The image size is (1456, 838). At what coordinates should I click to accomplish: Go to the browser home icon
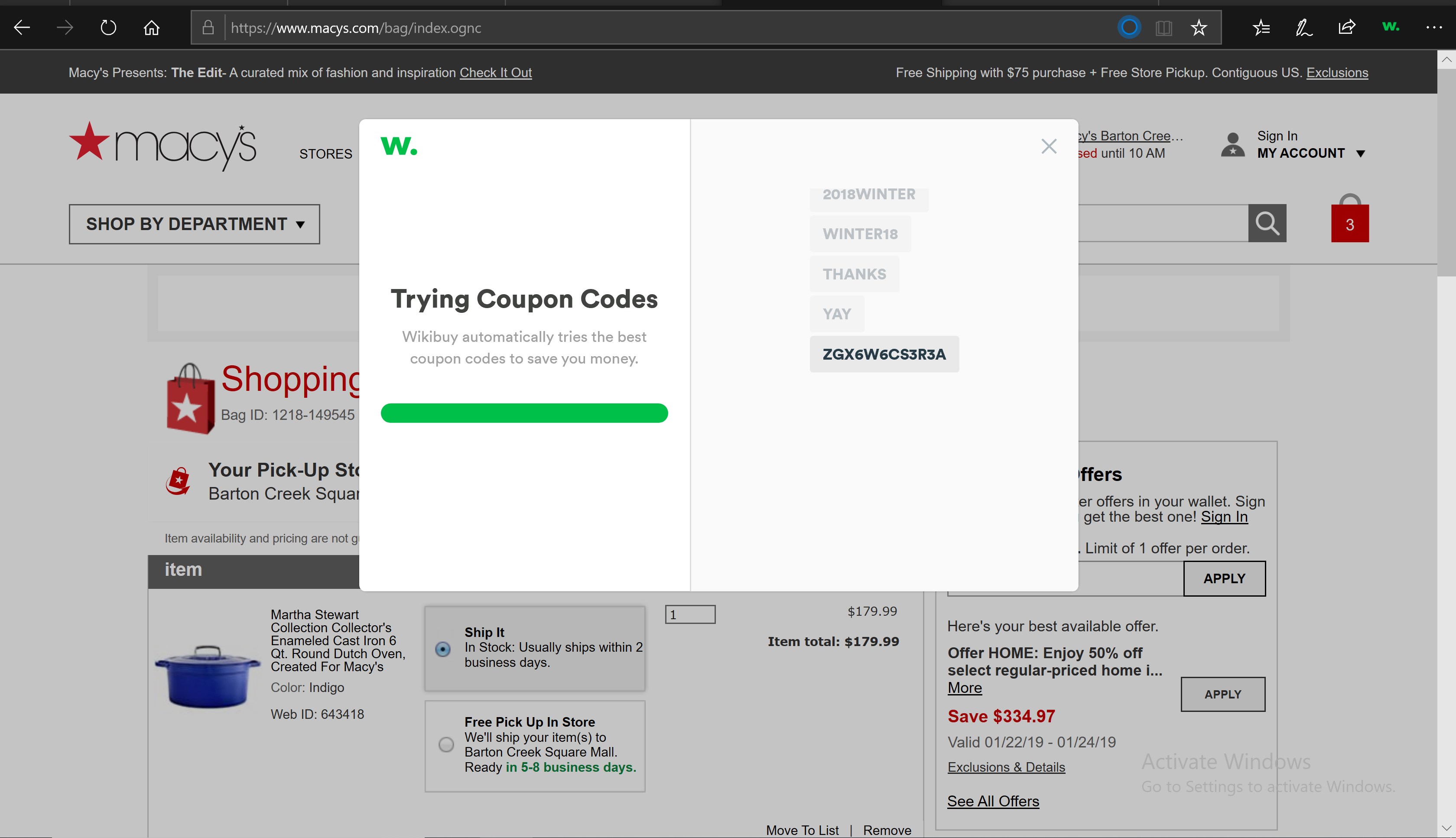pyautogui.click(x=151, y=28)
